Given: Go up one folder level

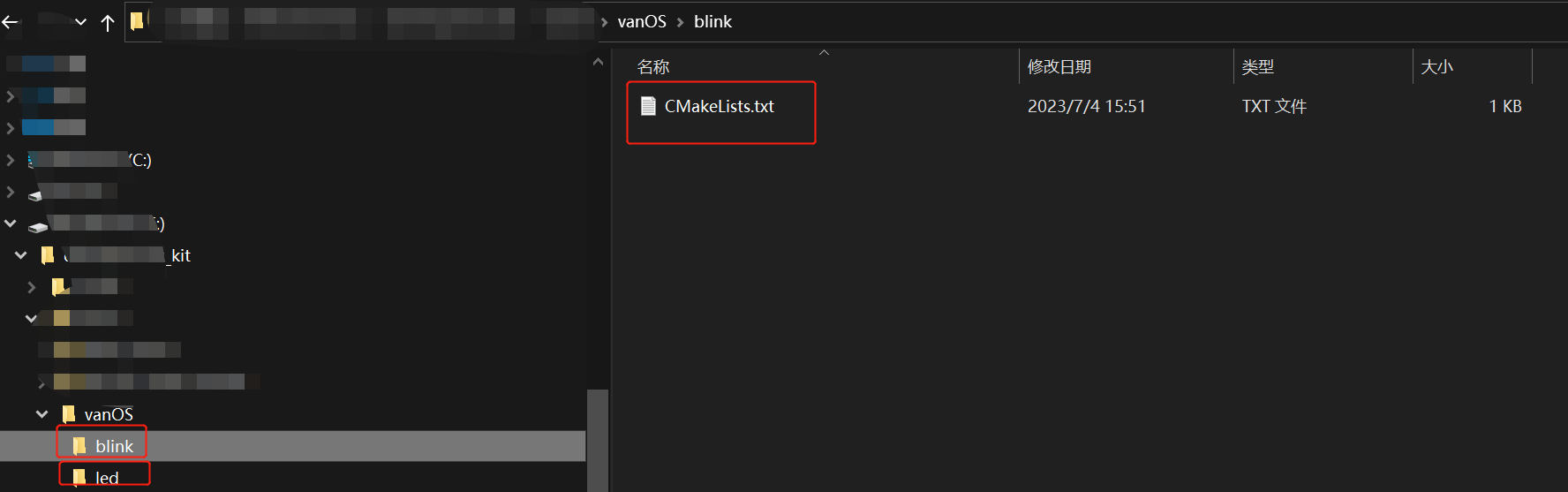Looking at the screenshot, I should click(108, 23).
